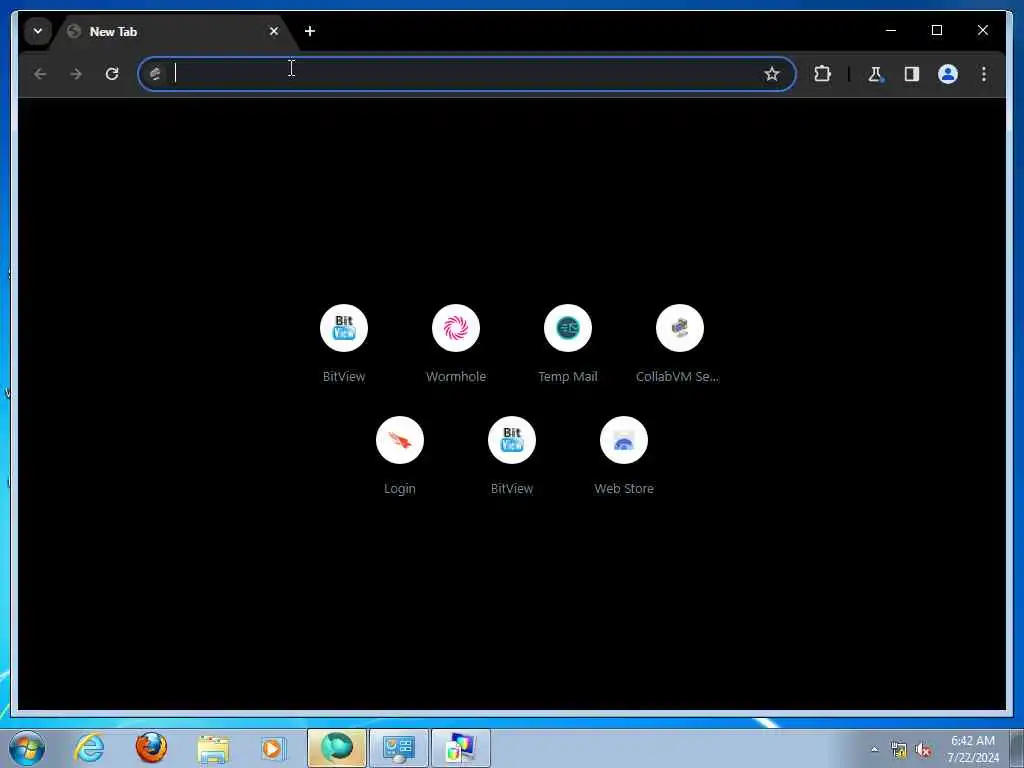The image size is (1024, 768).
Task: Open the clock showing 6:42 AM
Action: pos(972,749)
